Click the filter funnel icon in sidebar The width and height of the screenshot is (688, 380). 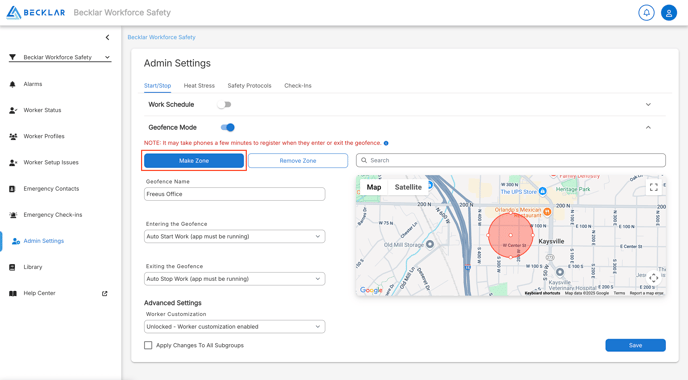(12, 57)
